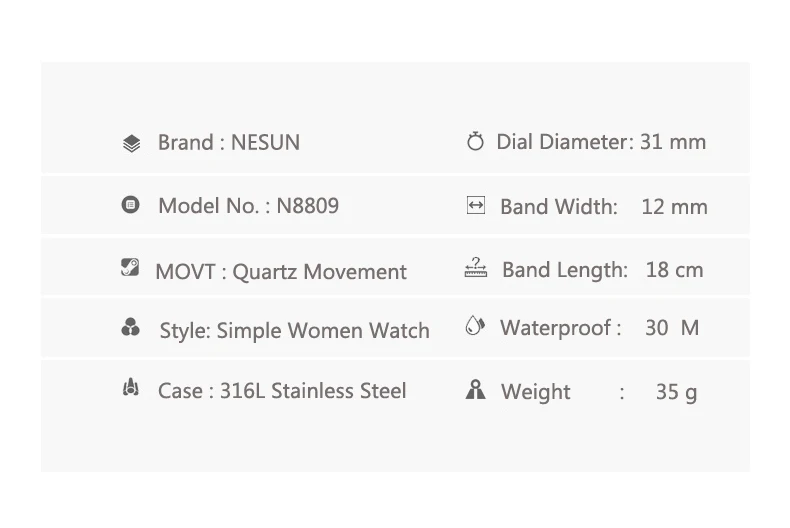Click the weight icon beside Weight
The width and height of the screenshot is (790, 528).
tap(476, 389)
